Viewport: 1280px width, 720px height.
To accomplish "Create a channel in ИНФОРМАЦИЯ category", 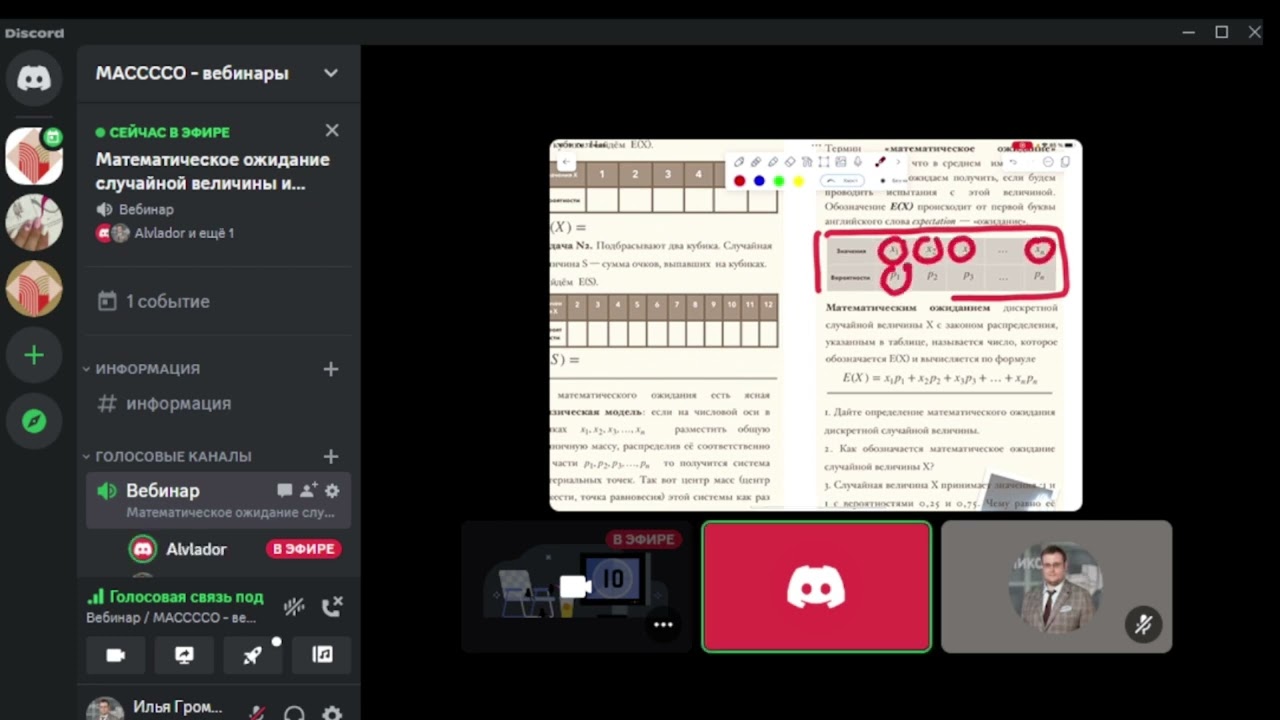I will click(x=331, y=369).
